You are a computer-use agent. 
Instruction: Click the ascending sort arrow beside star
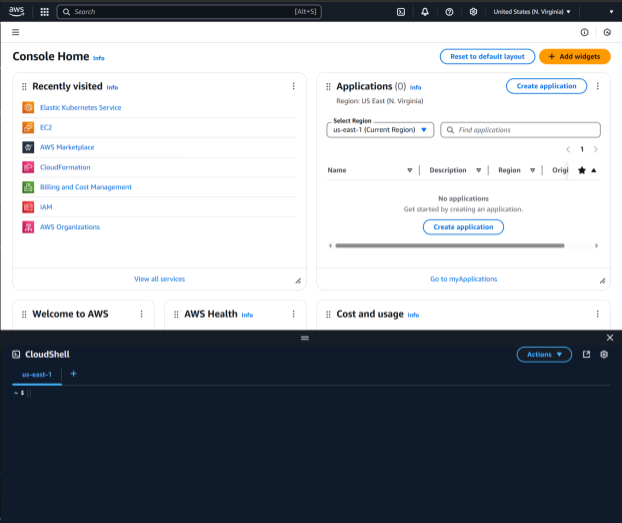coord(593,170)
